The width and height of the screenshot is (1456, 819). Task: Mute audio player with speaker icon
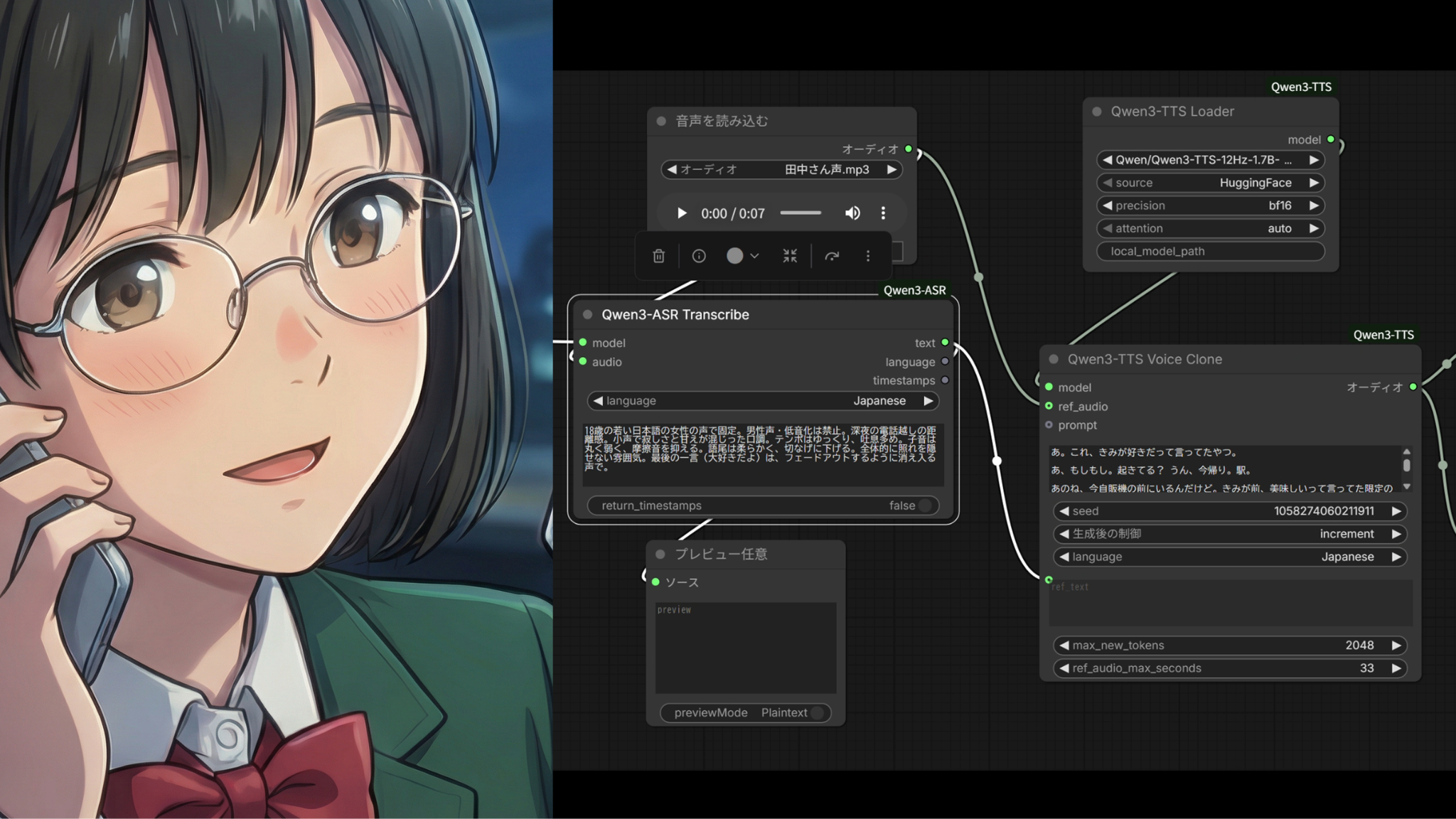852,213
